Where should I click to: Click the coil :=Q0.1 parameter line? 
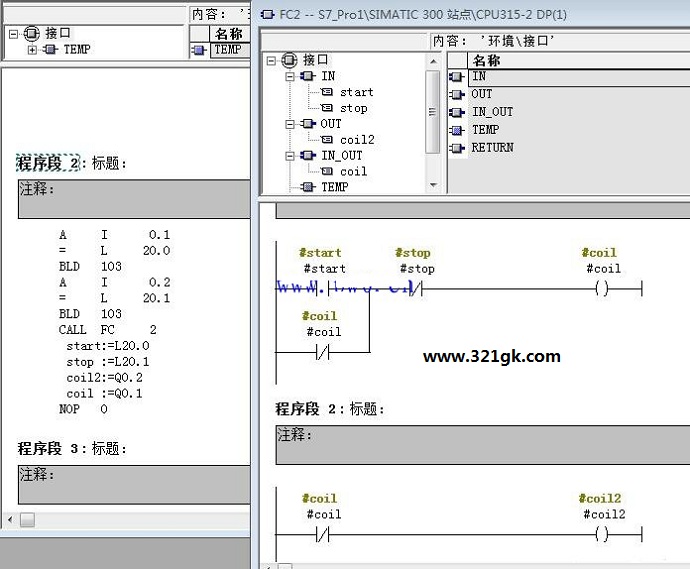pos(104,393)
